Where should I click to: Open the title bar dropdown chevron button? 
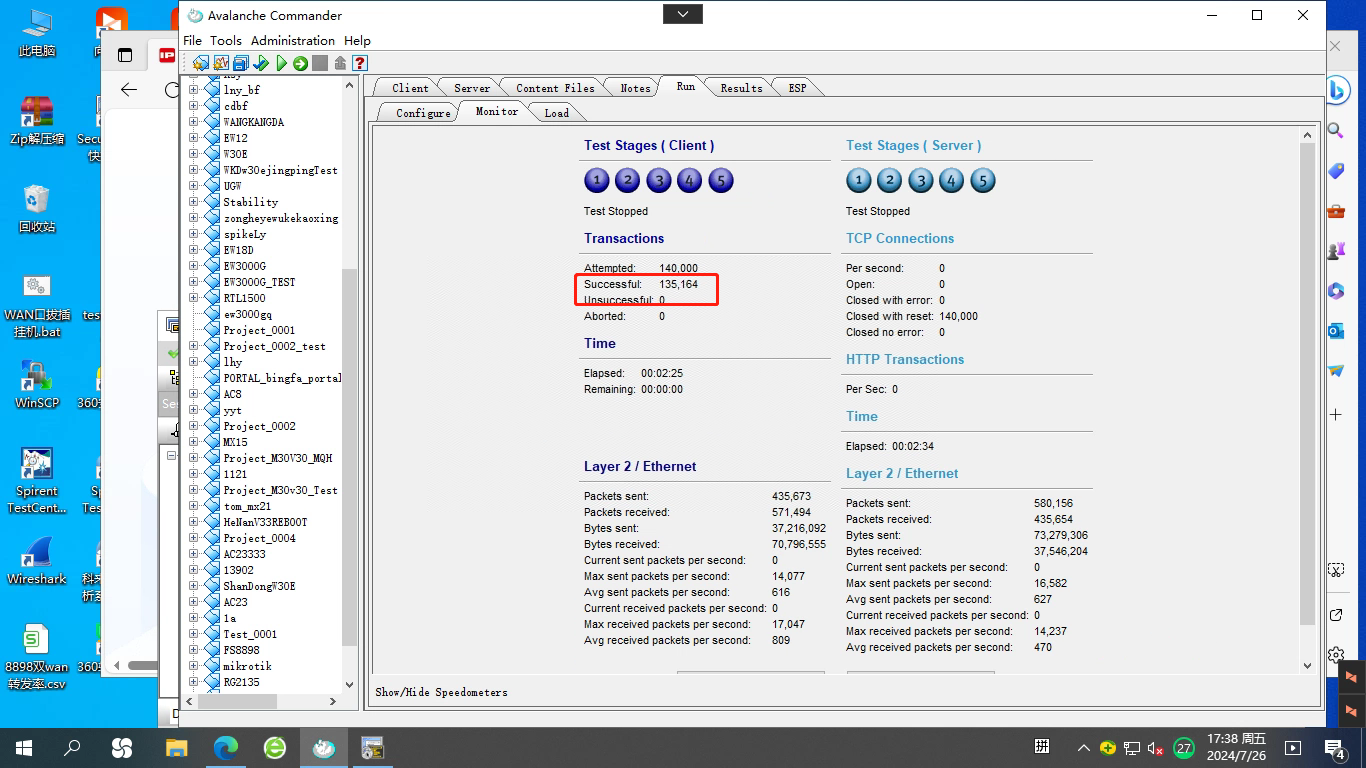pos(683,14)
